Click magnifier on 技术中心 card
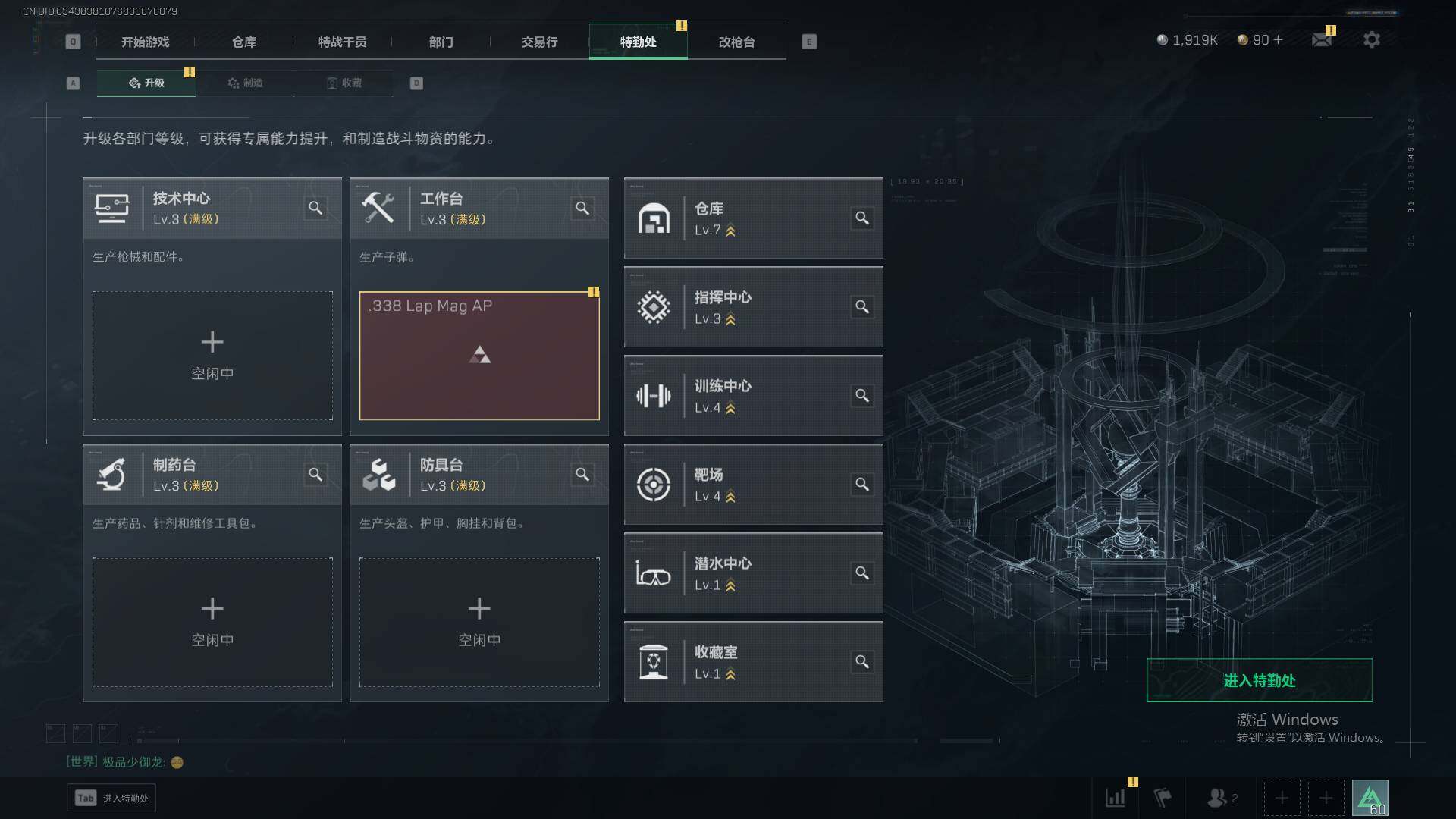 [315, 208]
